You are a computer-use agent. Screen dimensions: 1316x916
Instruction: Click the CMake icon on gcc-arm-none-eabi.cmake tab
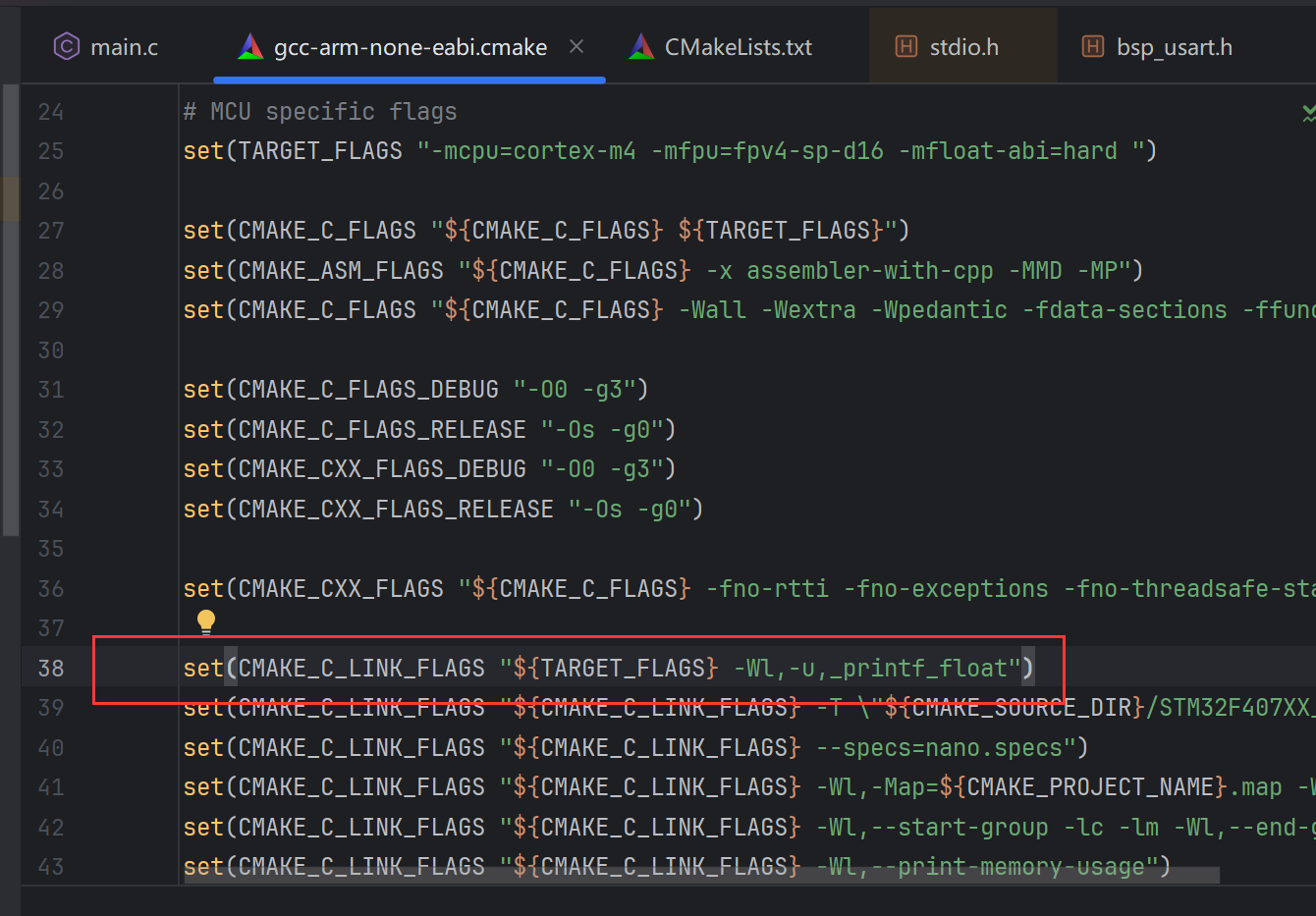[250, 46]
